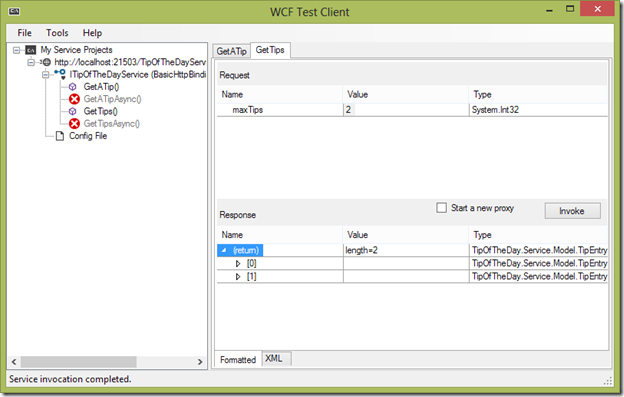Click the My Service Projects console icon
The image size is (624, 397).
tap(31, 50)
